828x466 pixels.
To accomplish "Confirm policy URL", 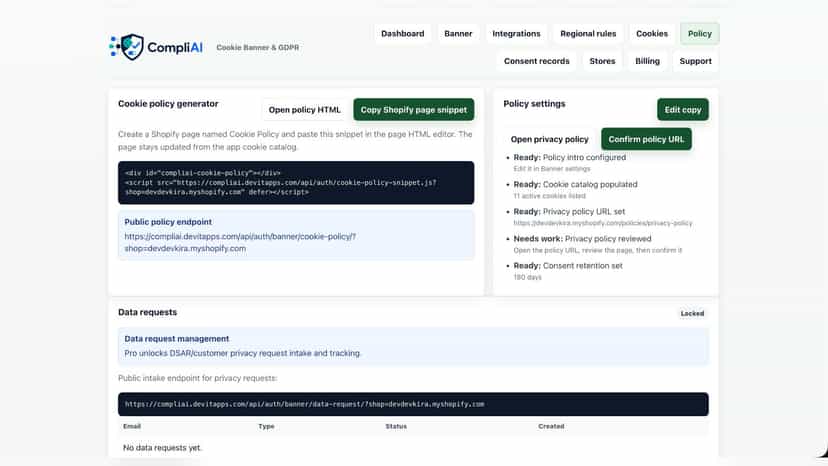I will [x=646, y=139].
